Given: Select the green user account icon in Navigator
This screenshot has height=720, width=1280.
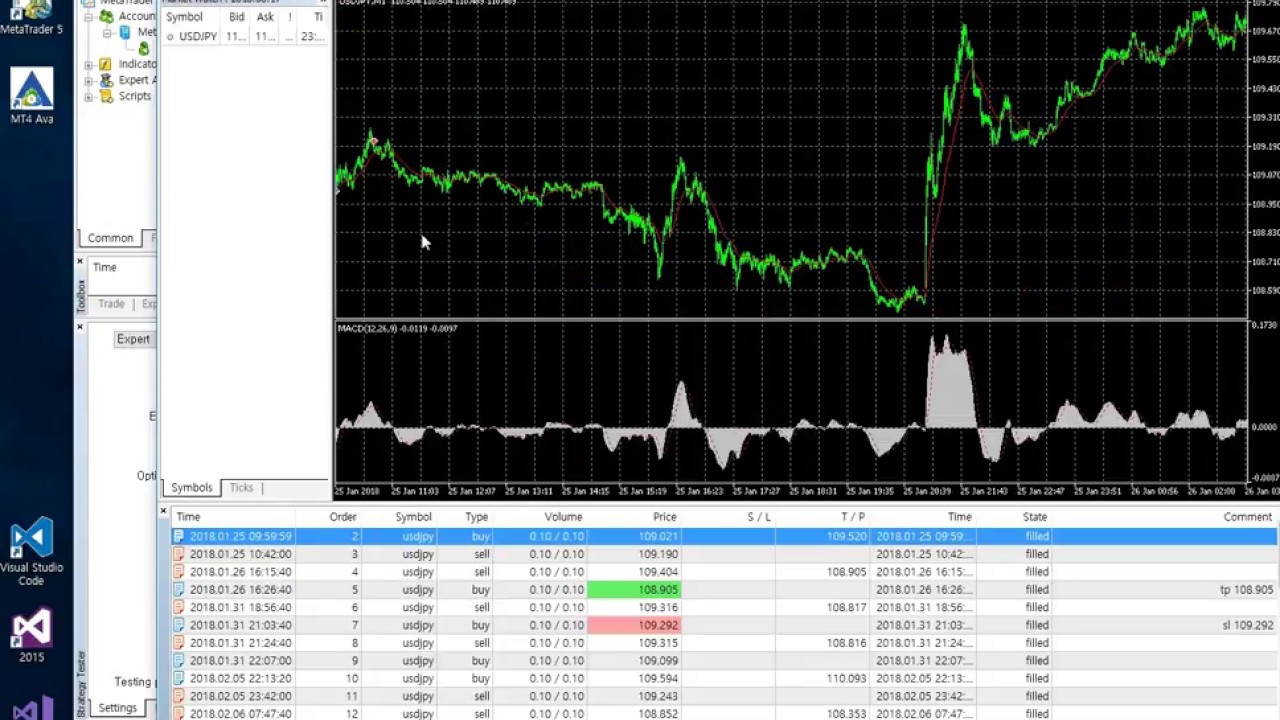Looking at the screenshot, I should (144, 48).
